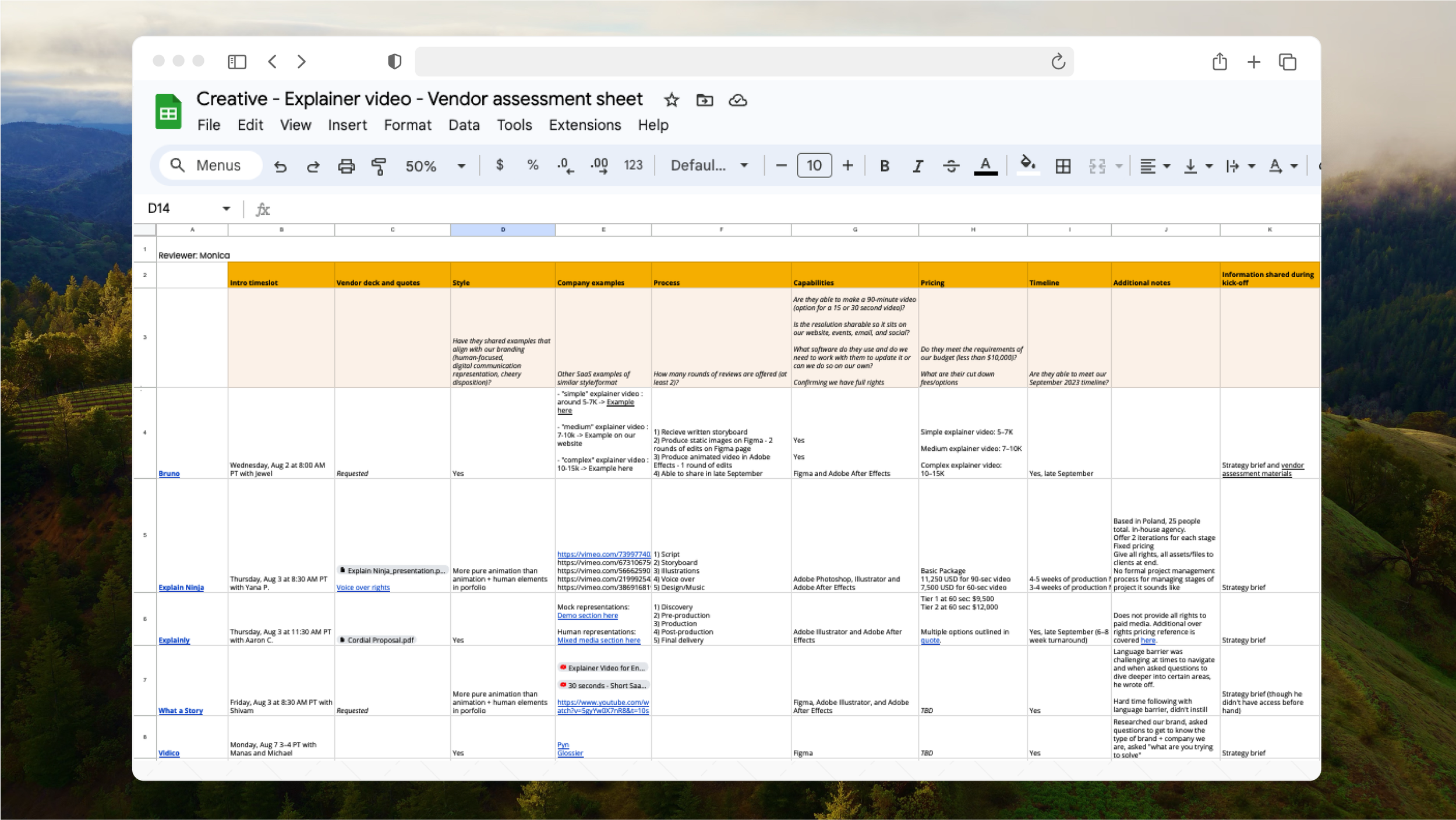Open the Extensions menu
Screen dimensions: 1456x820
[585, 125]
